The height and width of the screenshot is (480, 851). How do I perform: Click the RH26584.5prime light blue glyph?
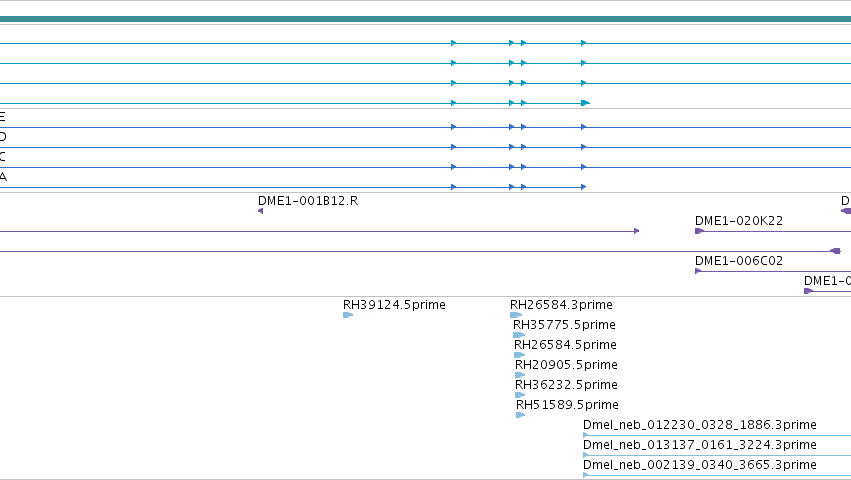(x=519, y=355)
